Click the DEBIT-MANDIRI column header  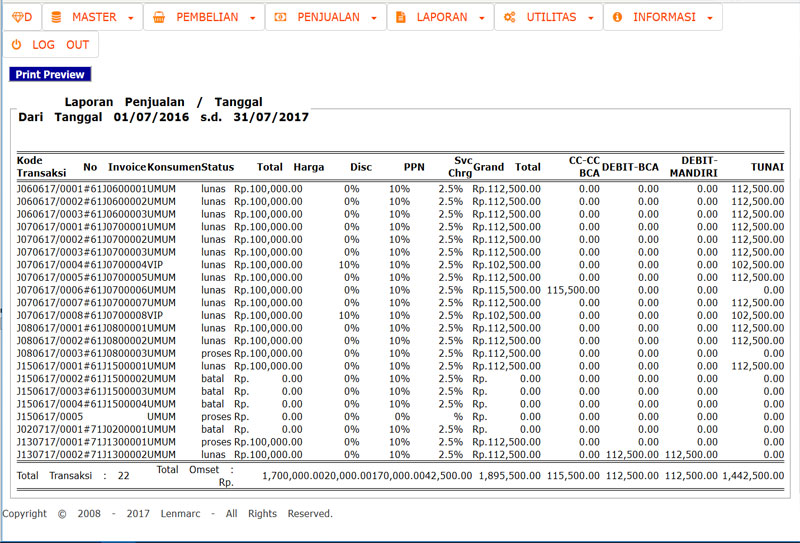click(x=693, y=167)
